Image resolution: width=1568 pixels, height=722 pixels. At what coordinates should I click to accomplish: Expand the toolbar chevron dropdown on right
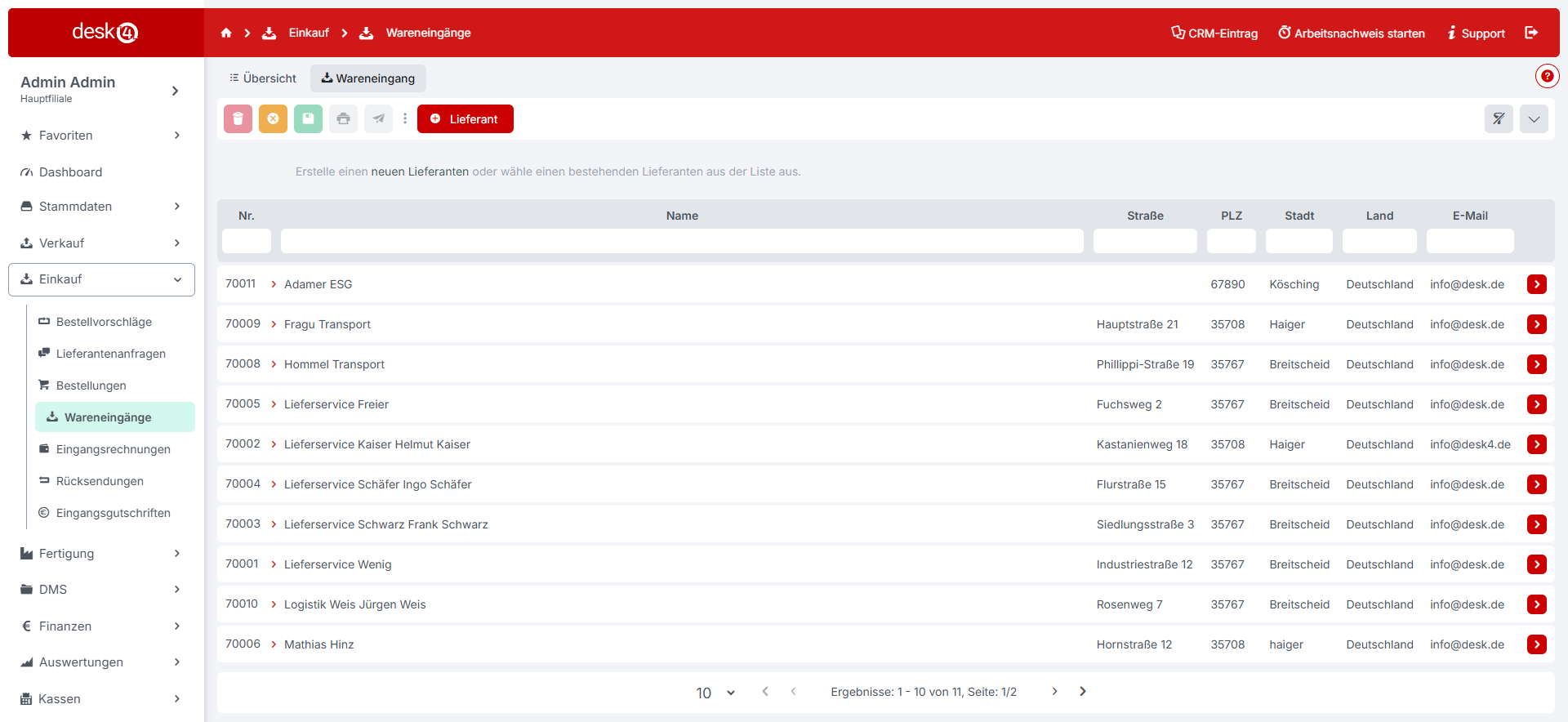pos(1534,119)
